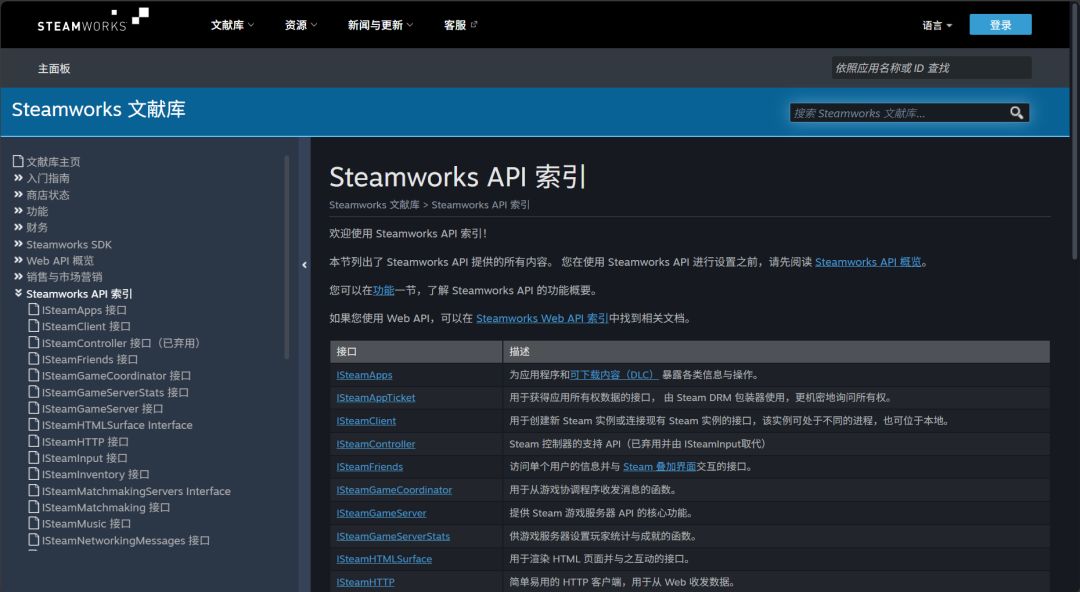1080x592 pixels.
Task: Collapse the sidebar using the left arrow handle
Action: [x=304, y=265]
